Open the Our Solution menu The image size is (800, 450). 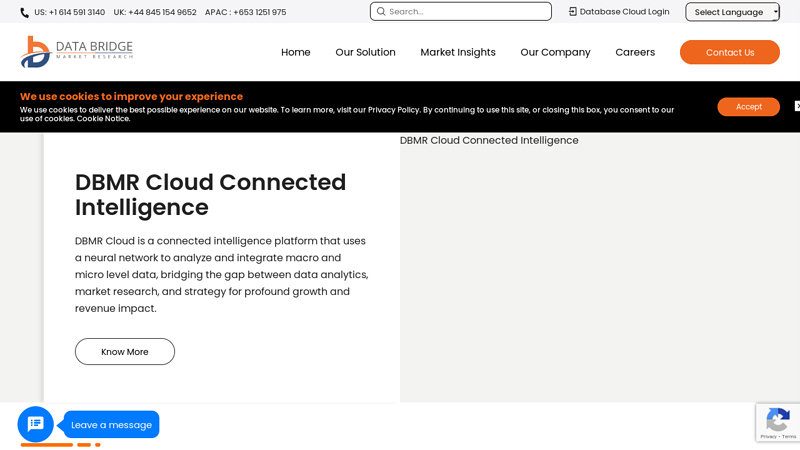[x=365, y=52]
